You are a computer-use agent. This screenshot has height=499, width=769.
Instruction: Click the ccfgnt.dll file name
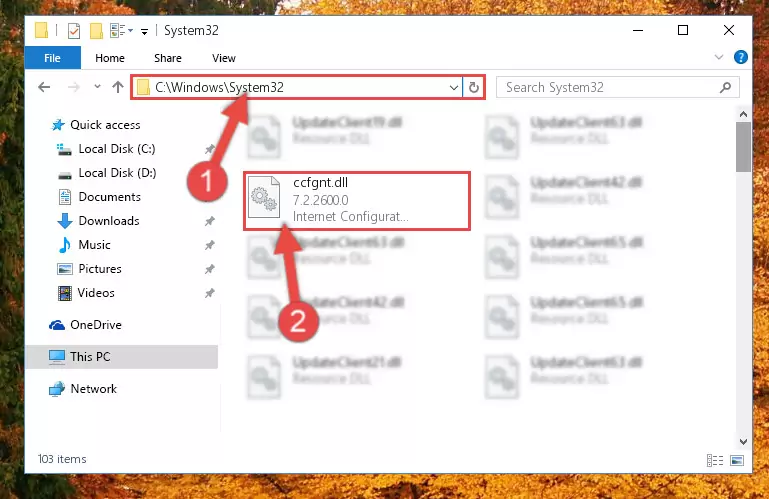pos(320,183)
